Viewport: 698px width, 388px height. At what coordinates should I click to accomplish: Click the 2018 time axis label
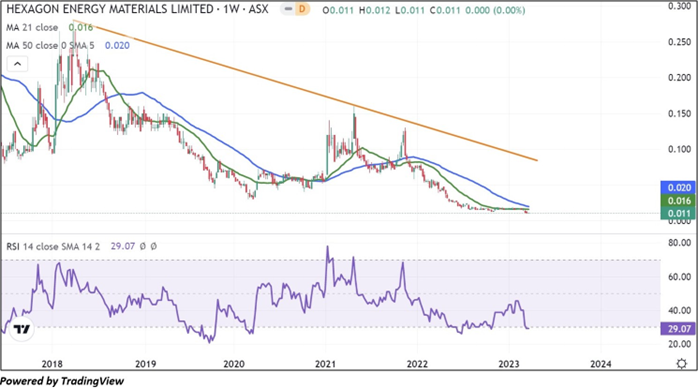point(52,364)
